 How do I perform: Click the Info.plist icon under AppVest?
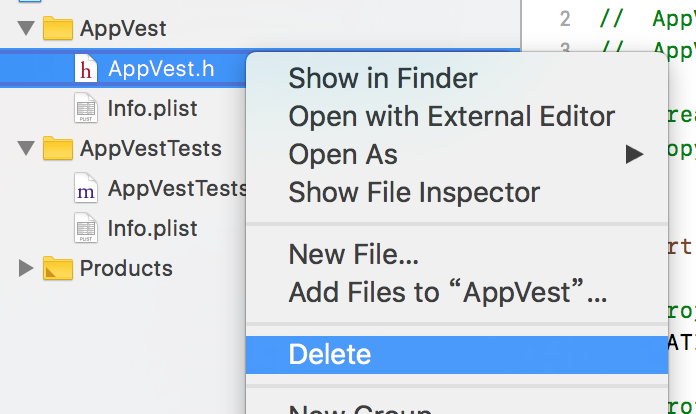click(88, 108)
